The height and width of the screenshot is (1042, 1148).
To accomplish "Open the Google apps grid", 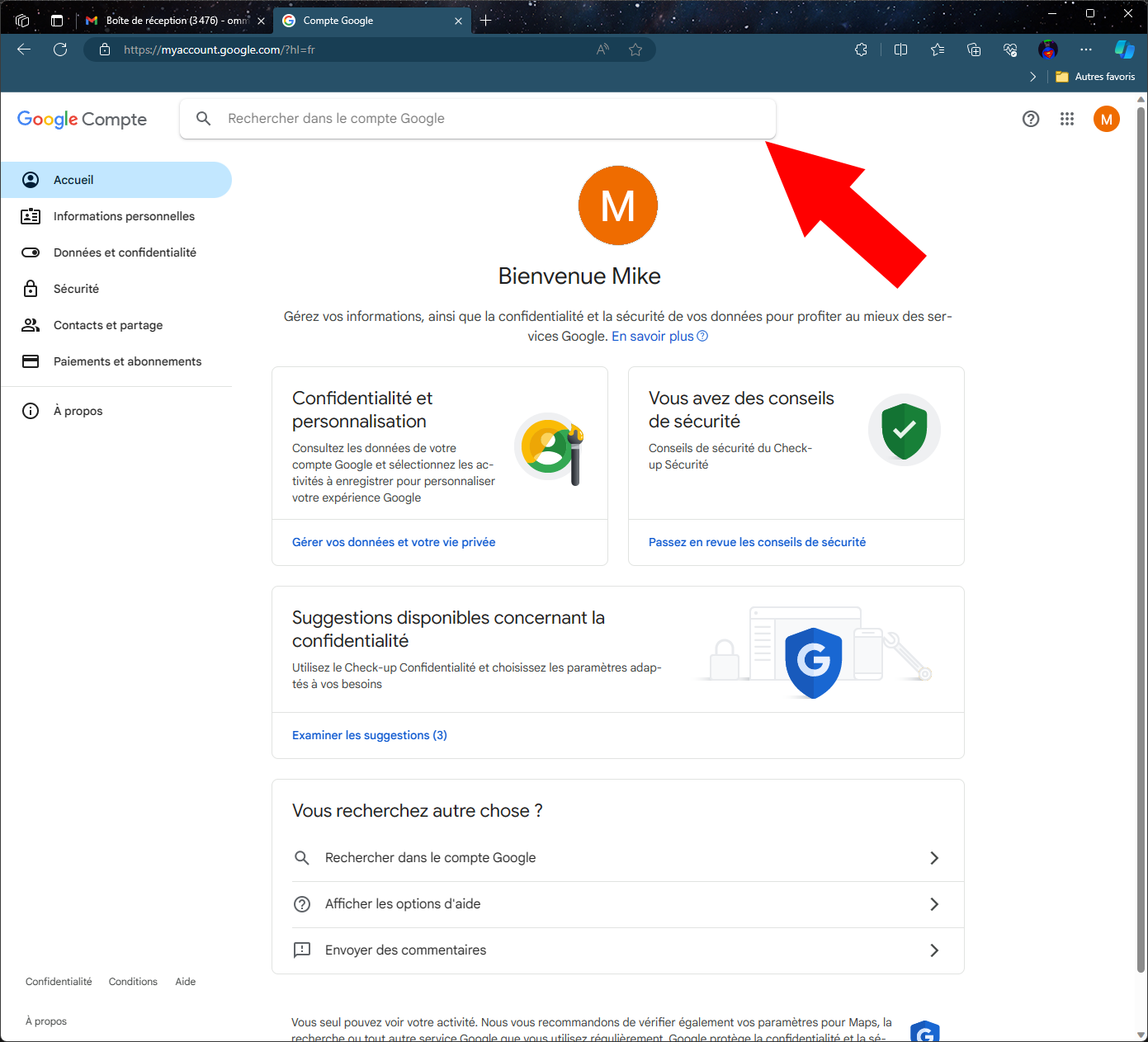I will (x=1067, y=119).
